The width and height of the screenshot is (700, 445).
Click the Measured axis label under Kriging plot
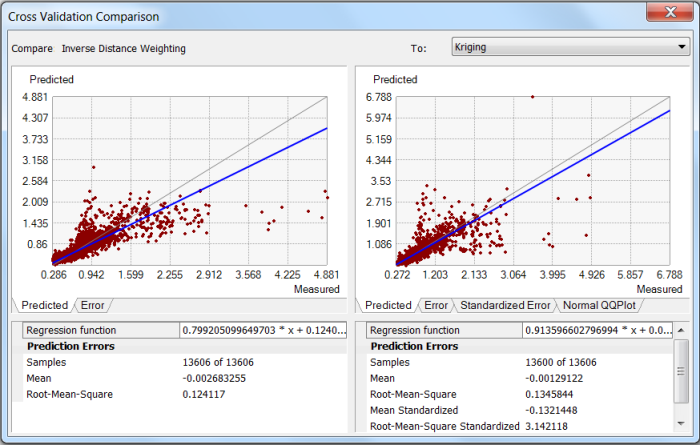(x=659, y=289)
